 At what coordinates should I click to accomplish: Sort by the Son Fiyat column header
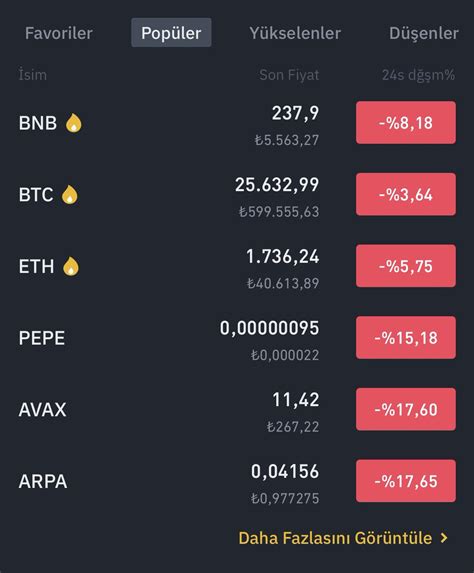tap(289, 75)
